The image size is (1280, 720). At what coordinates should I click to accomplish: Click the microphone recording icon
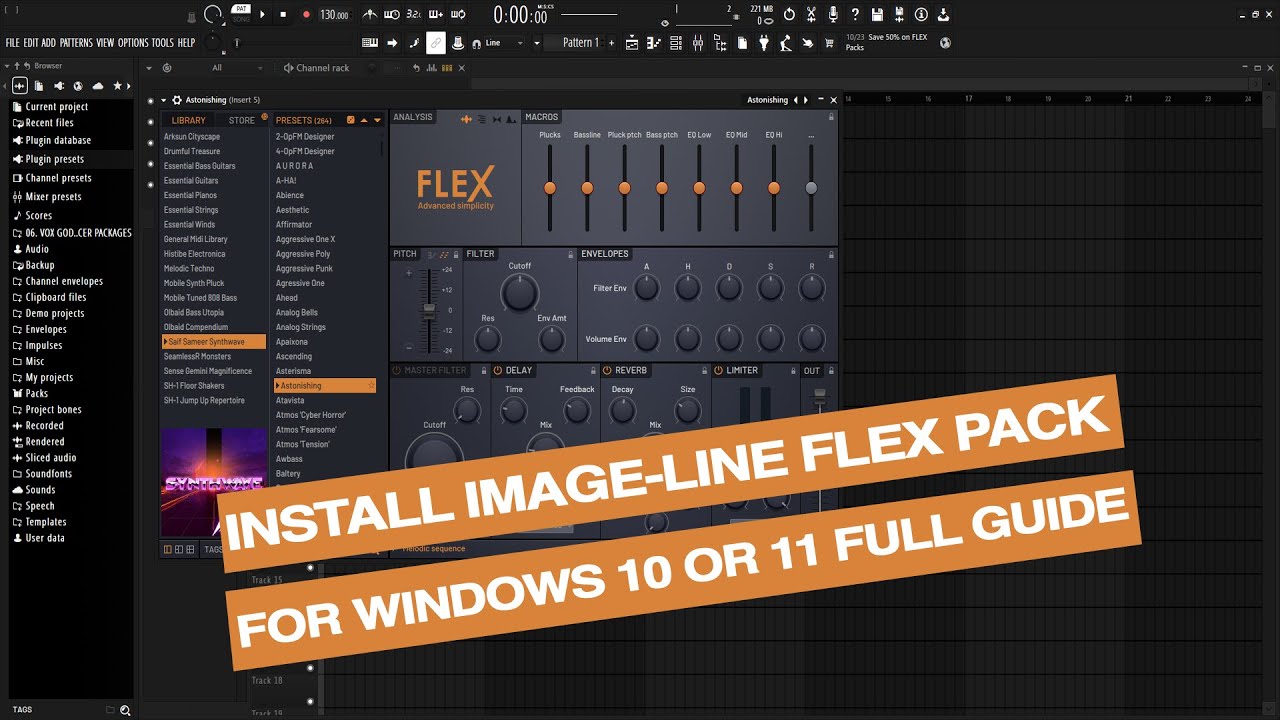tap(833, 14)
